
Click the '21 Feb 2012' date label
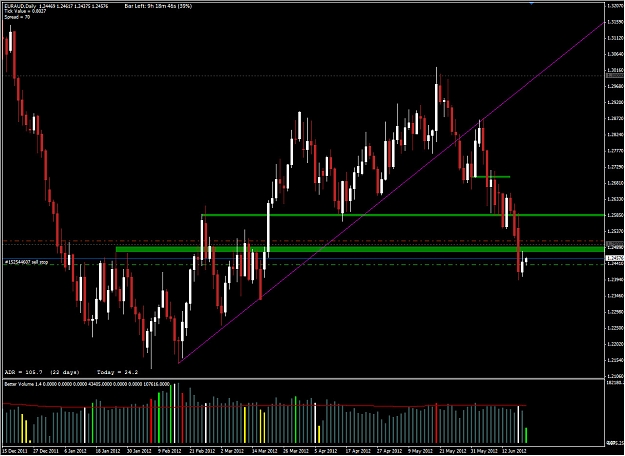click(202, 450)
